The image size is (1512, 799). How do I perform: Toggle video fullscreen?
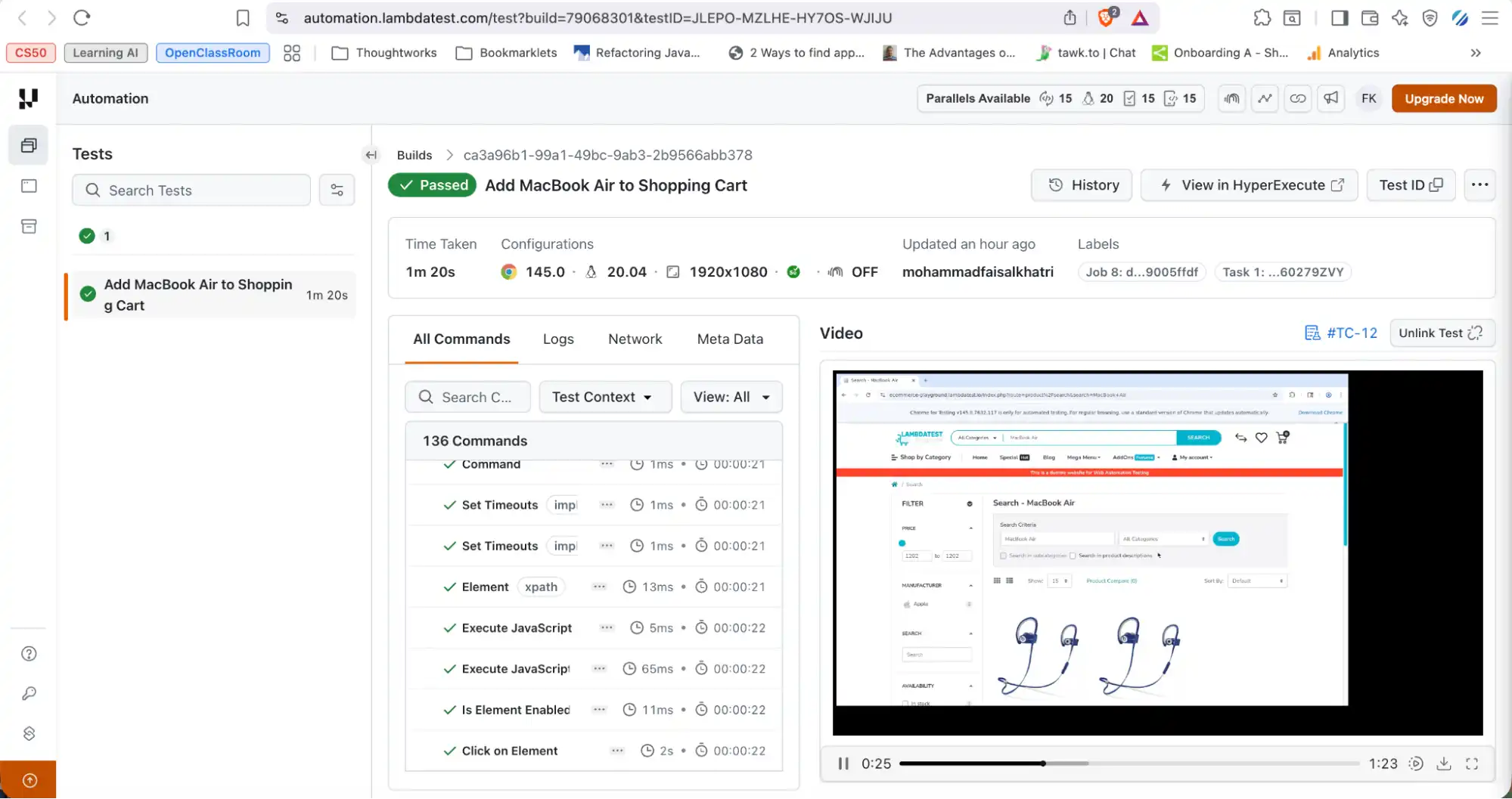tap(1472, 764)
